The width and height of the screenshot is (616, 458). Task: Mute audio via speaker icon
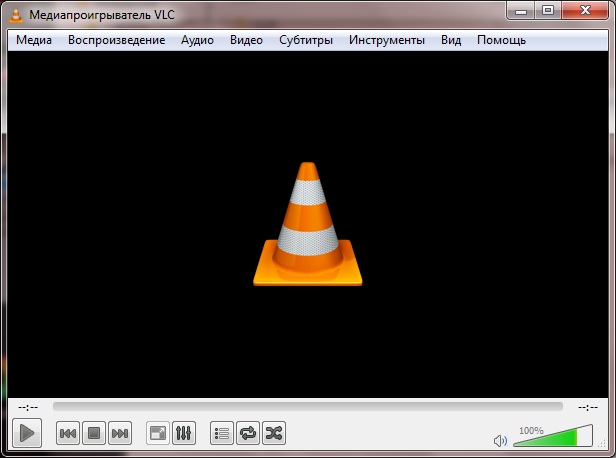click(x=500, y=441)
